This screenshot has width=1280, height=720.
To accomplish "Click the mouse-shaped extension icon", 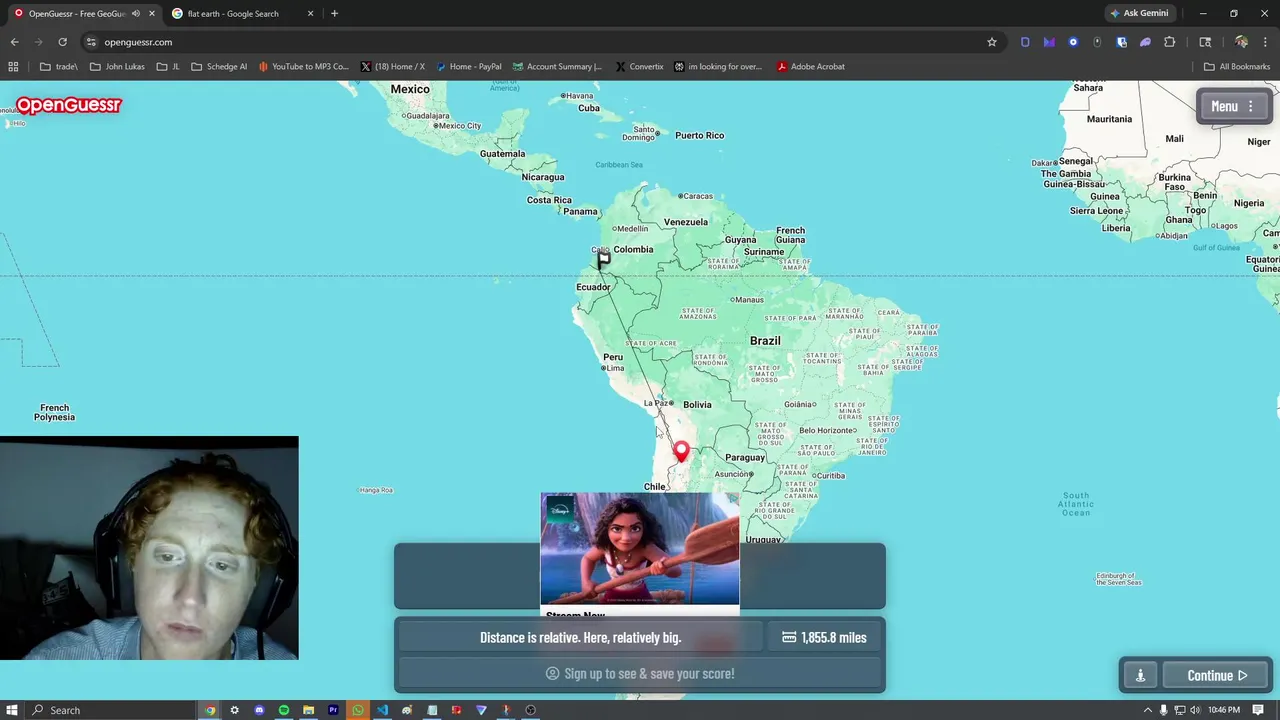I will point(1097,42).
